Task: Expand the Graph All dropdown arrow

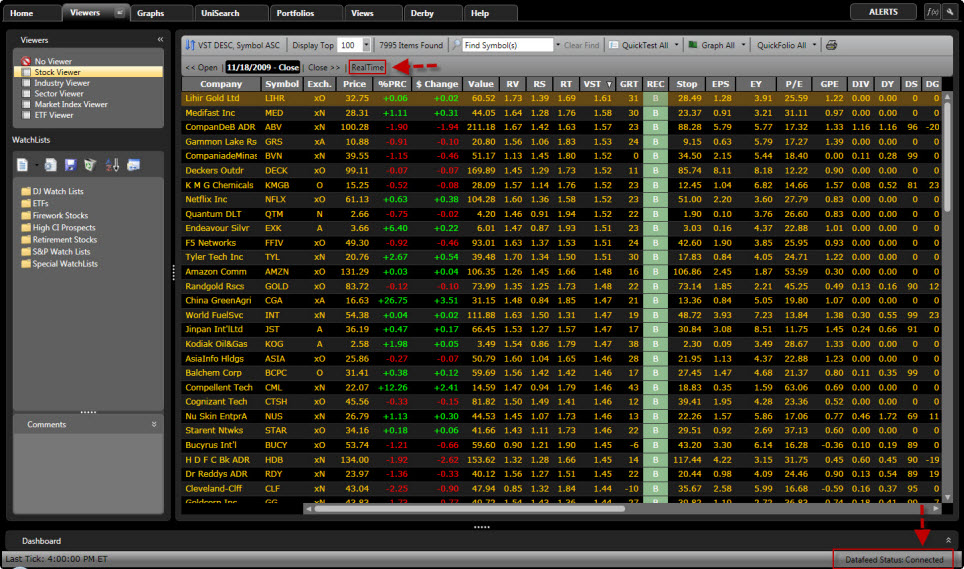Action: tap(741, 45)
